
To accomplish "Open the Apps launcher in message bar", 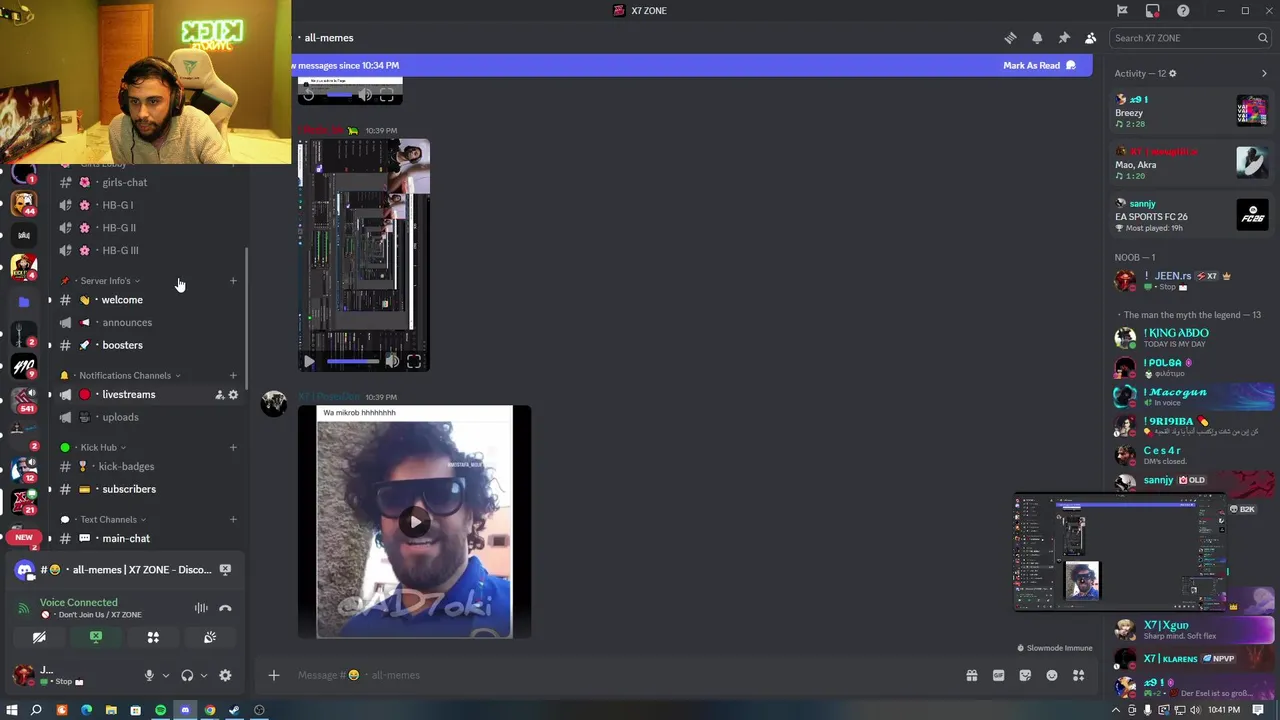I will tap(1078, 675).
